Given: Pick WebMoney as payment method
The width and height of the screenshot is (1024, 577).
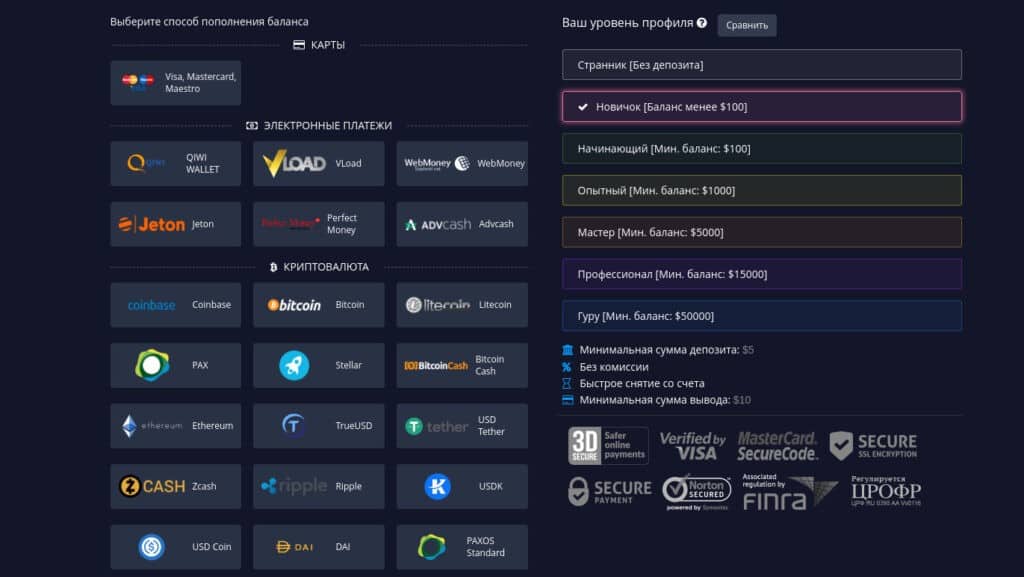Looking at the screenshot, I should (462, 164).
